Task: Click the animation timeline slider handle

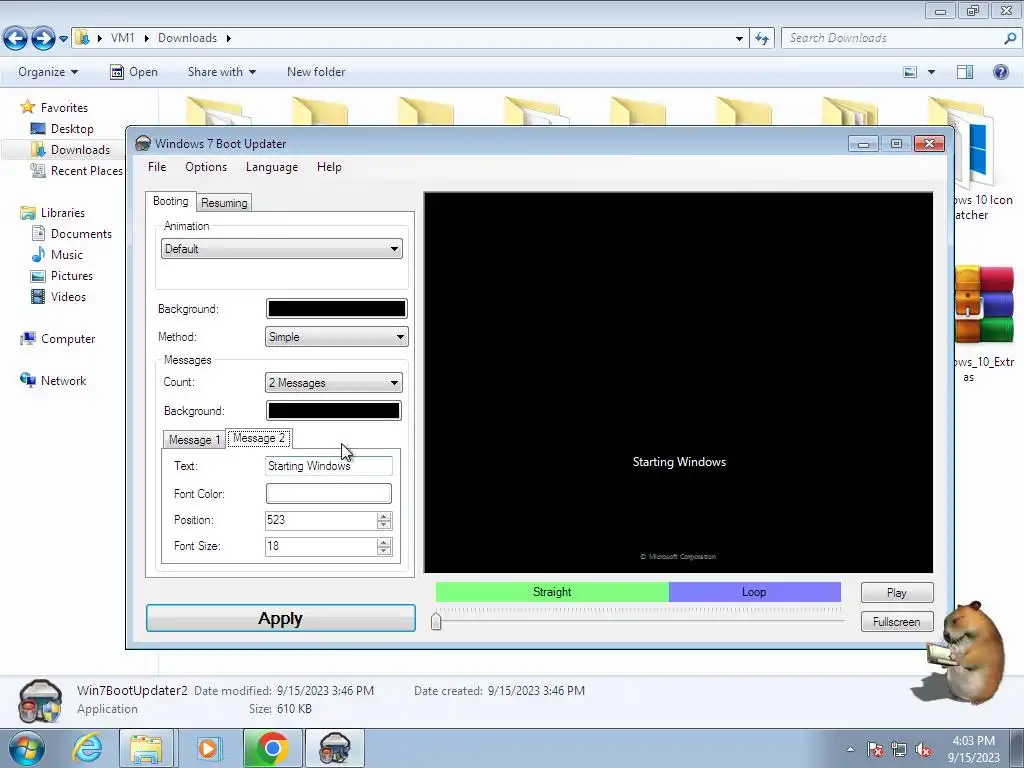Action: (x=436, y=621)
